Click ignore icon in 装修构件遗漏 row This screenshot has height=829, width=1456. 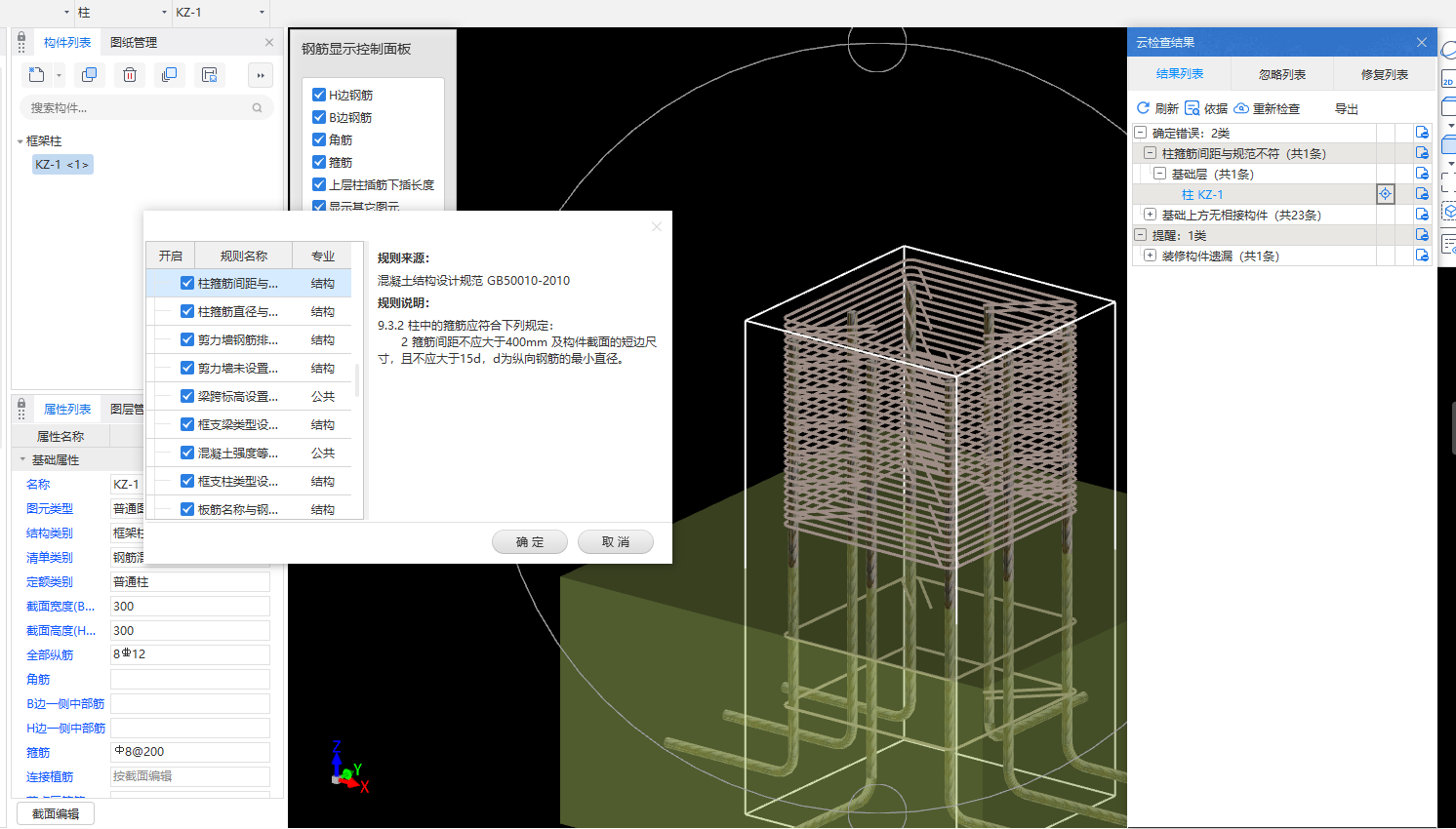tap(1422, 256)
